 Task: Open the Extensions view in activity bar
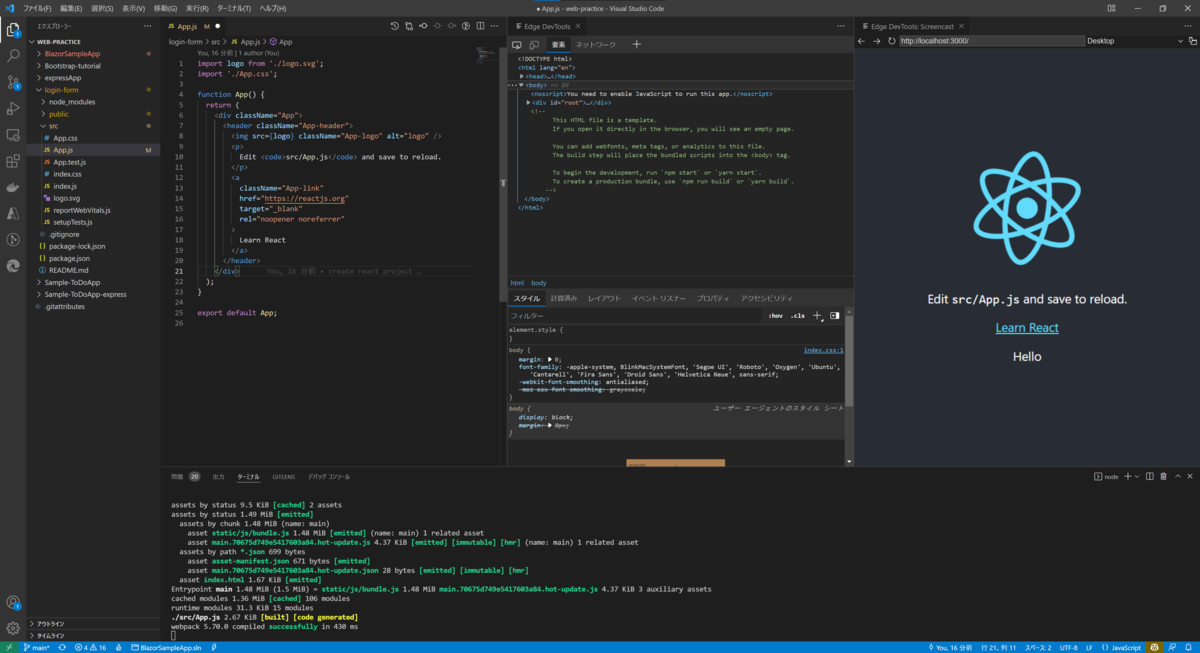[x=13, y=160]
